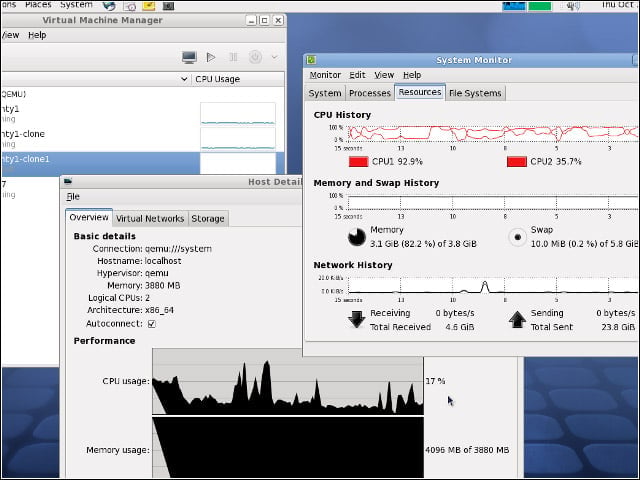This screenshot has height=480, width=640.
Task: Click the Run virtual machine play icon
Action: point(211,58)
